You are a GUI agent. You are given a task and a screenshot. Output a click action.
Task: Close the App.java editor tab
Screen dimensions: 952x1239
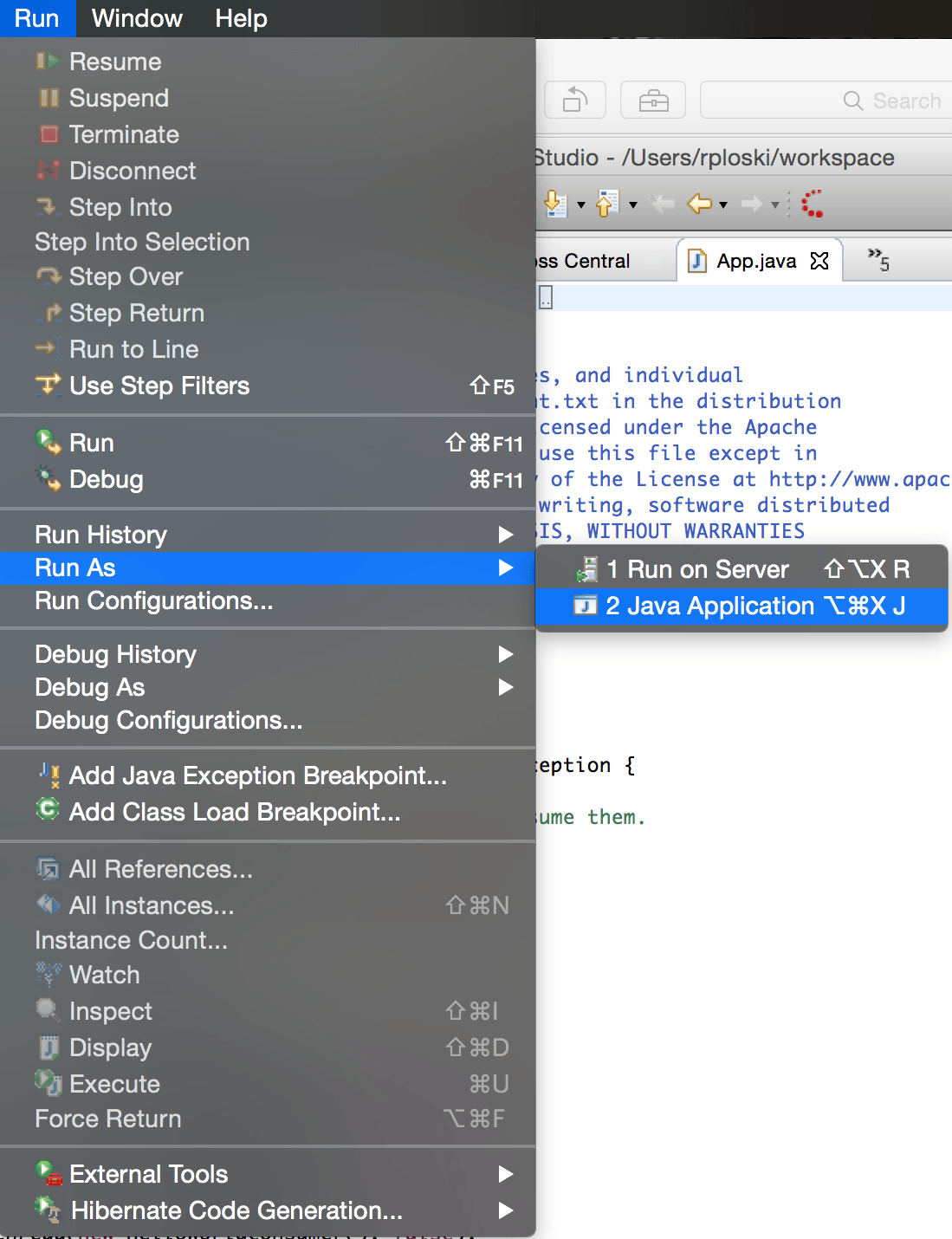(819, 261)
